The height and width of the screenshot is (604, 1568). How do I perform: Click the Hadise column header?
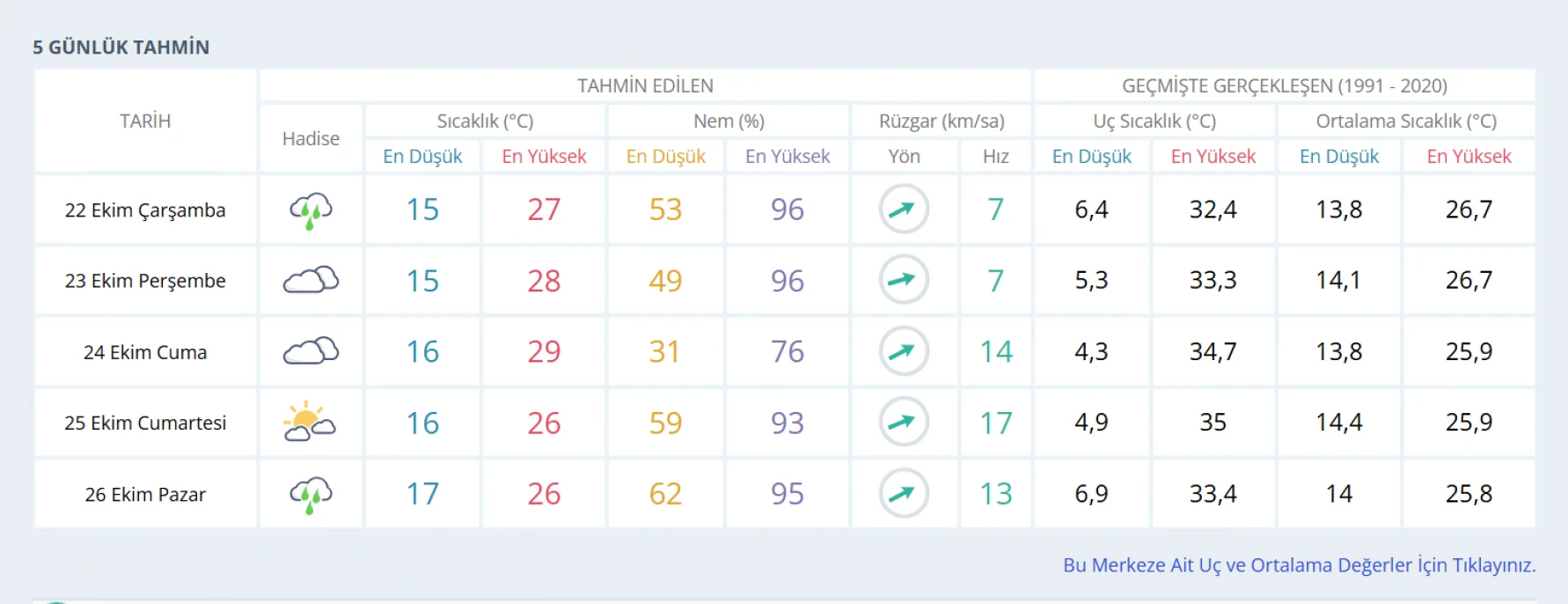(x=311, y=138)
